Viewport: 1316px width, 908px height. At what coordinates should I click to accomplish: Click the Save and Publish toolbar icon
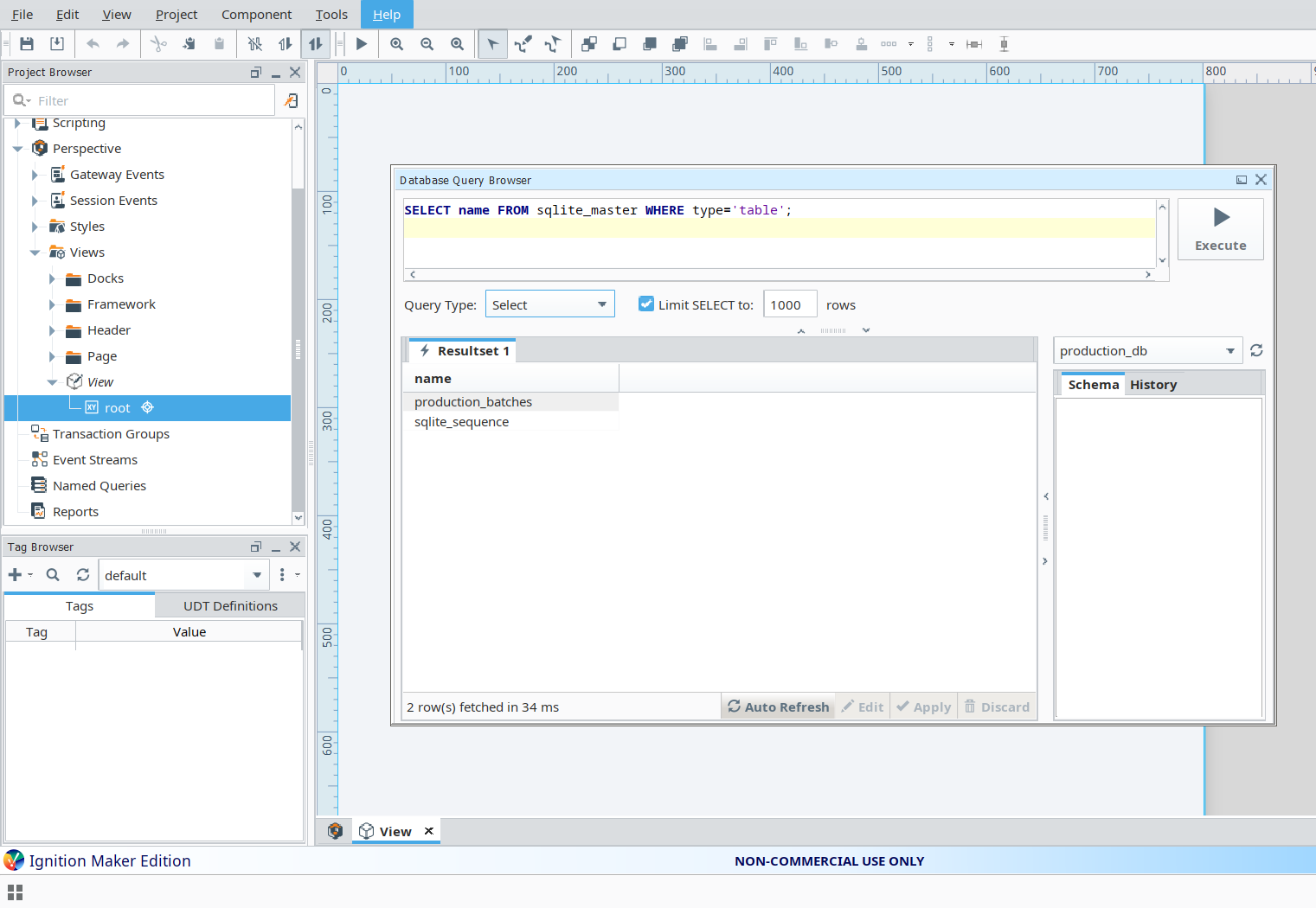pyautogui.click(x=57, y=44)
